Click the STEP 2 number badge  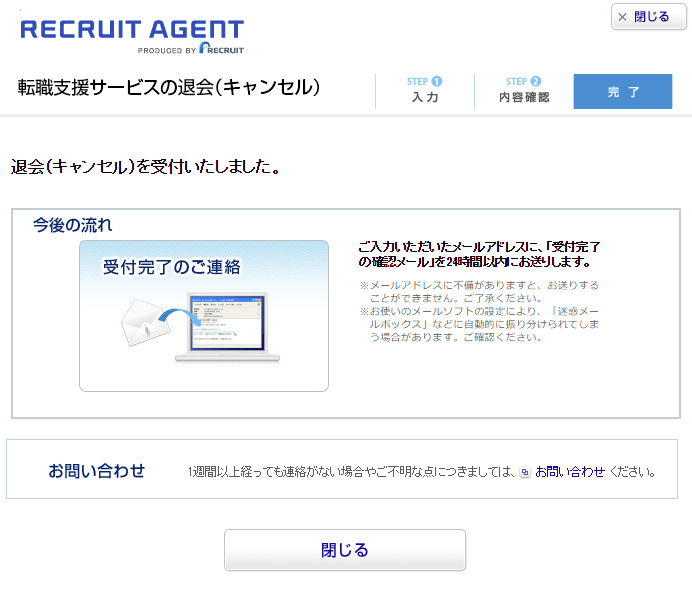[536, 82]
